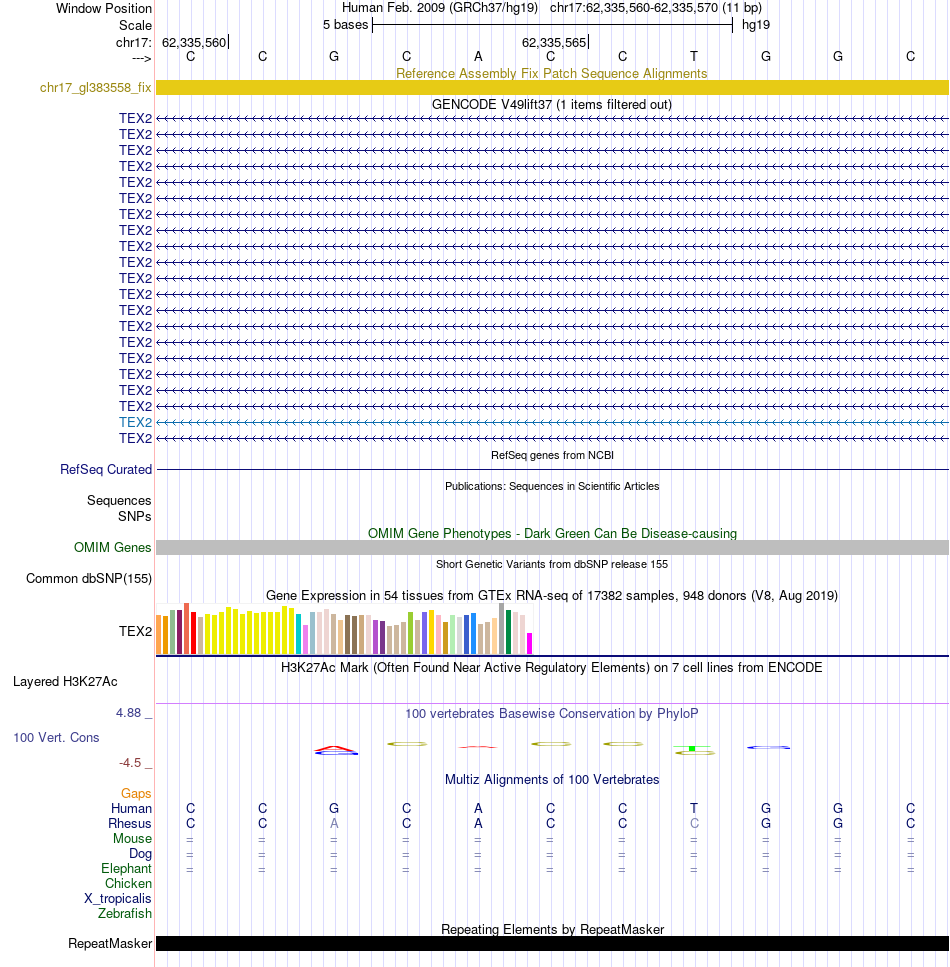Click the Human row 'T' base in Multiz
The width and height of the screenshot is (950, 967).
(694, 808)
